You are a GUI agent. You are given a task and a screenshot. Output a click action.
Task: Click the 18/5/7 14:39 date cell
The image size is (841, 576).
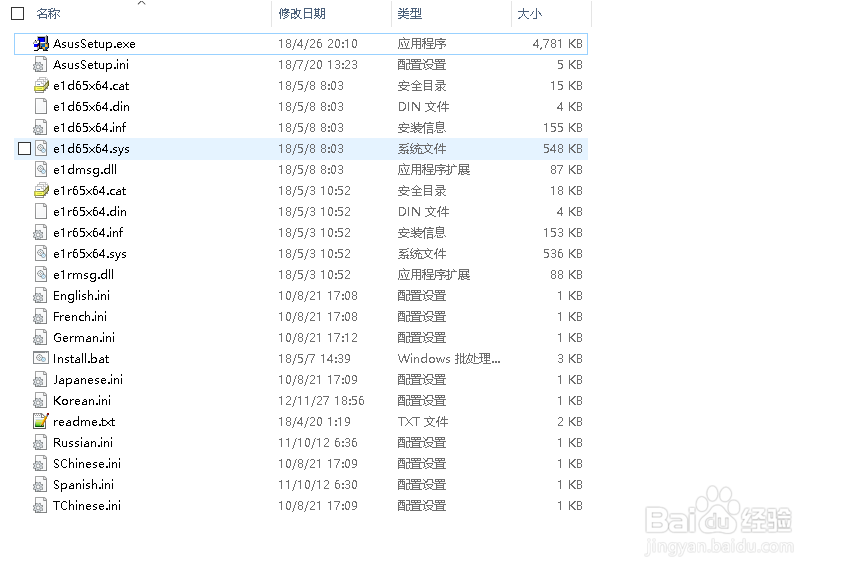tap(314, 358)
